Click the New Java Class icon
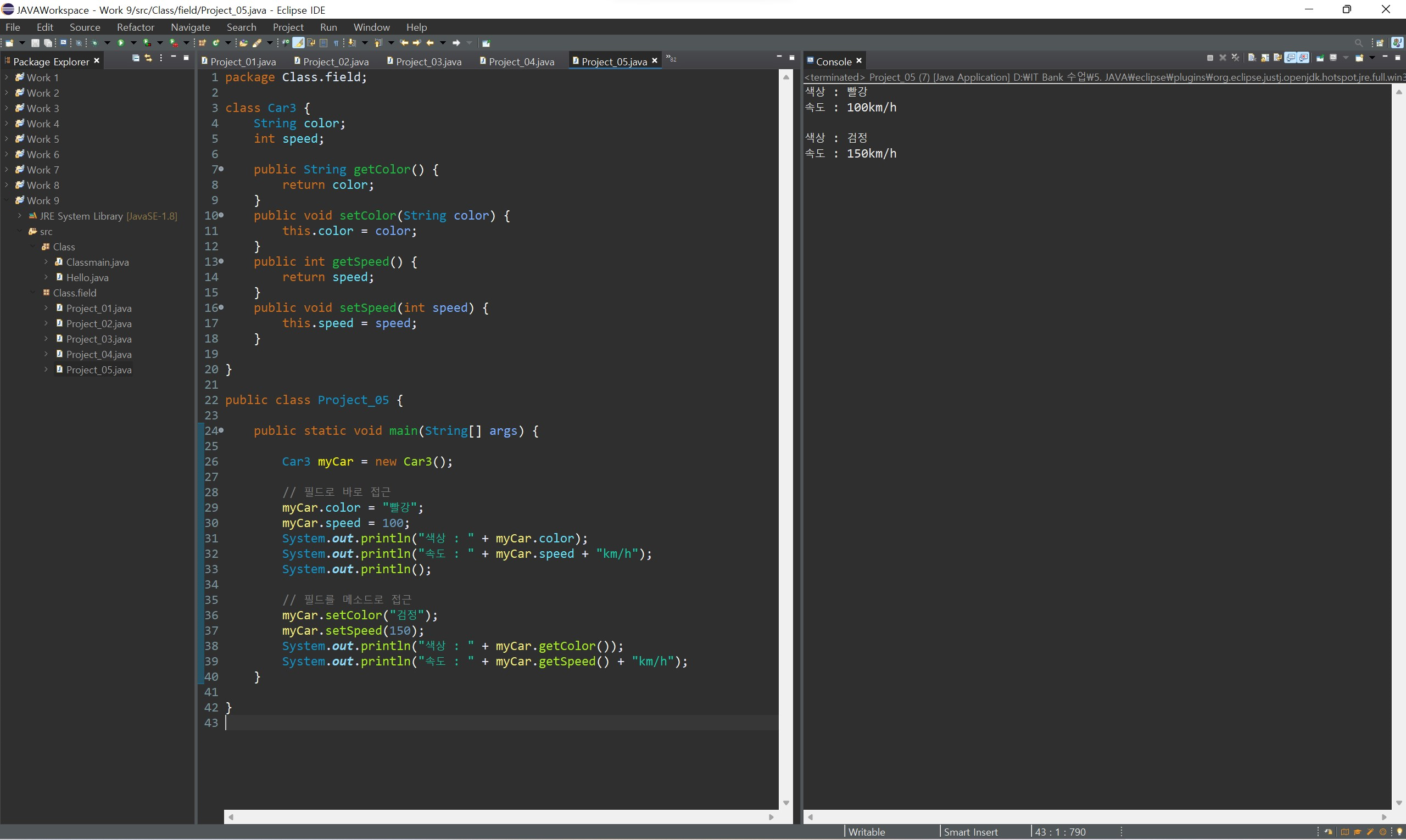Screen dimensions: 1406x840 pos(216,43)
